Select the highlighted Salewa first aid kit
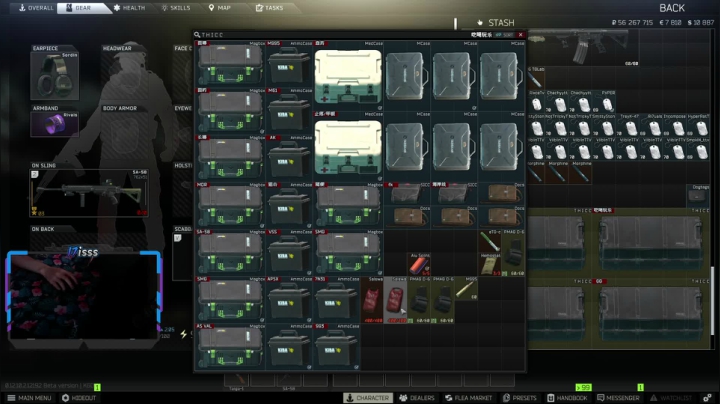This screenshot has height=404, width=720. 395,299
